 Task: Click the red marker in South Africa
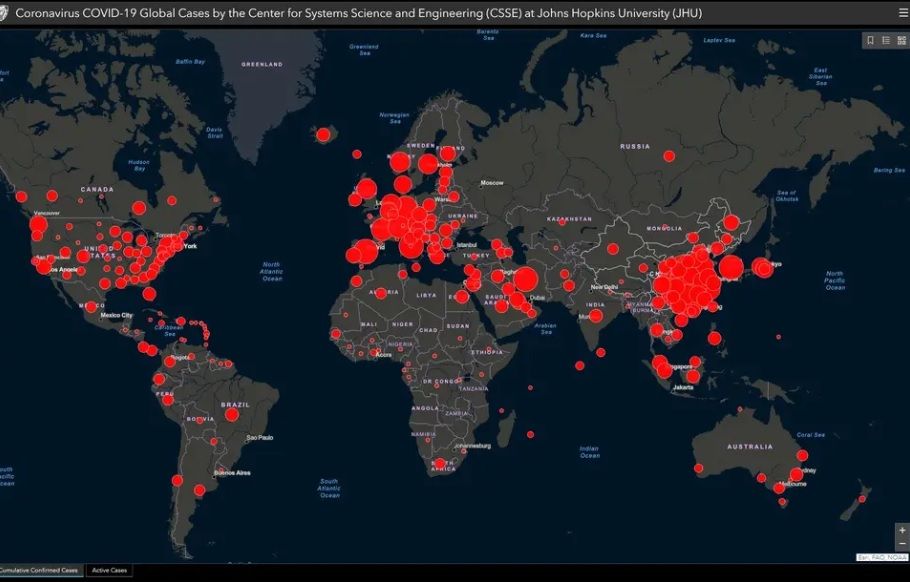440,464
